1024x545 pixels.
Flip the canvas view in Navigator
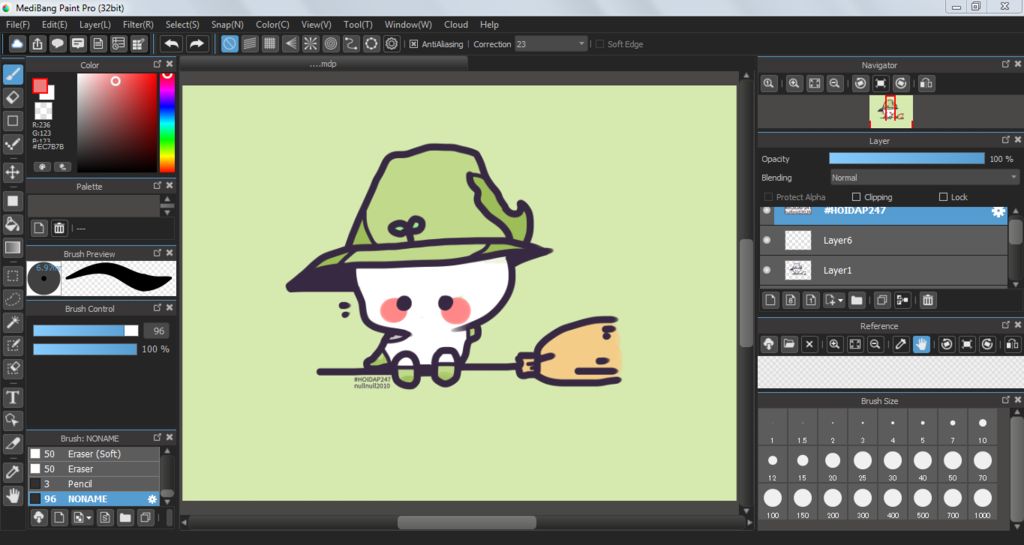pos(925,84)
